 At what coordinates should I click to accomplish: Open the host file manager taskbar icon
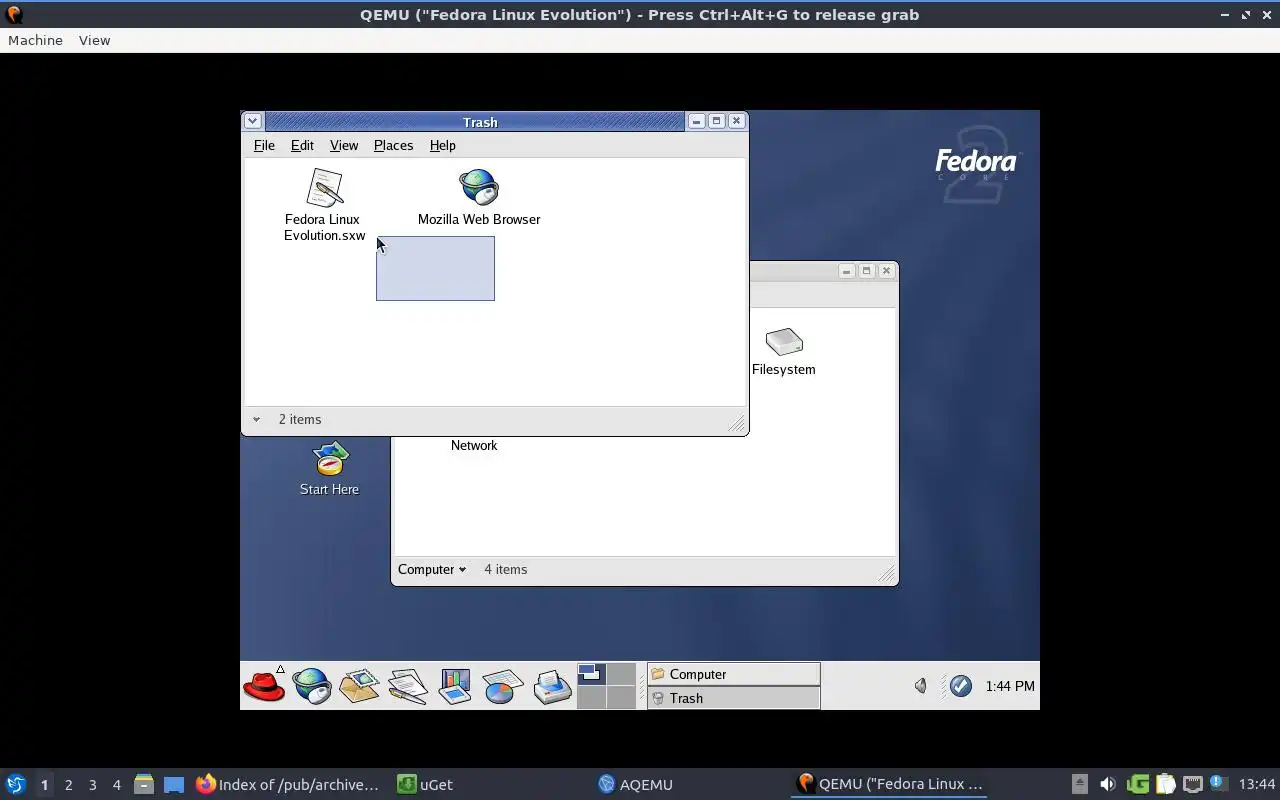point(143,784)
